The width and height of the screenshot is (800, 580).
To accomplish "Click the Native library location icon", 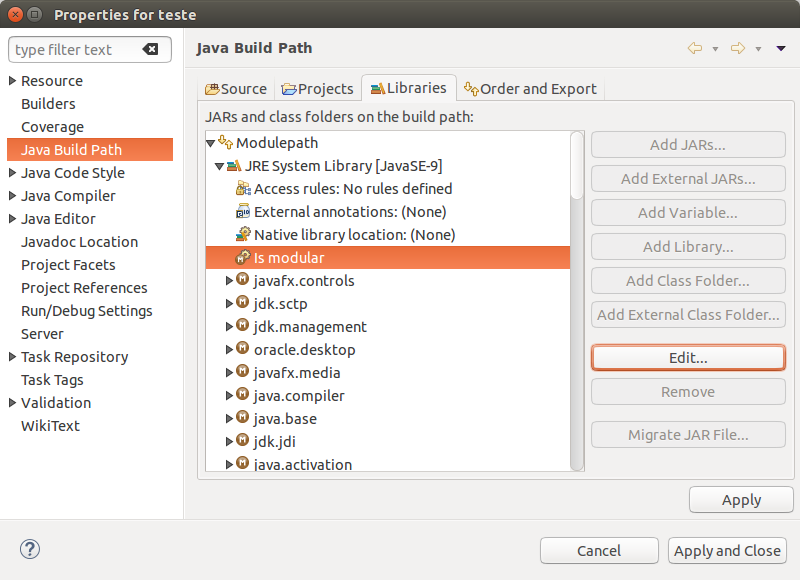I will click(243, 234).
